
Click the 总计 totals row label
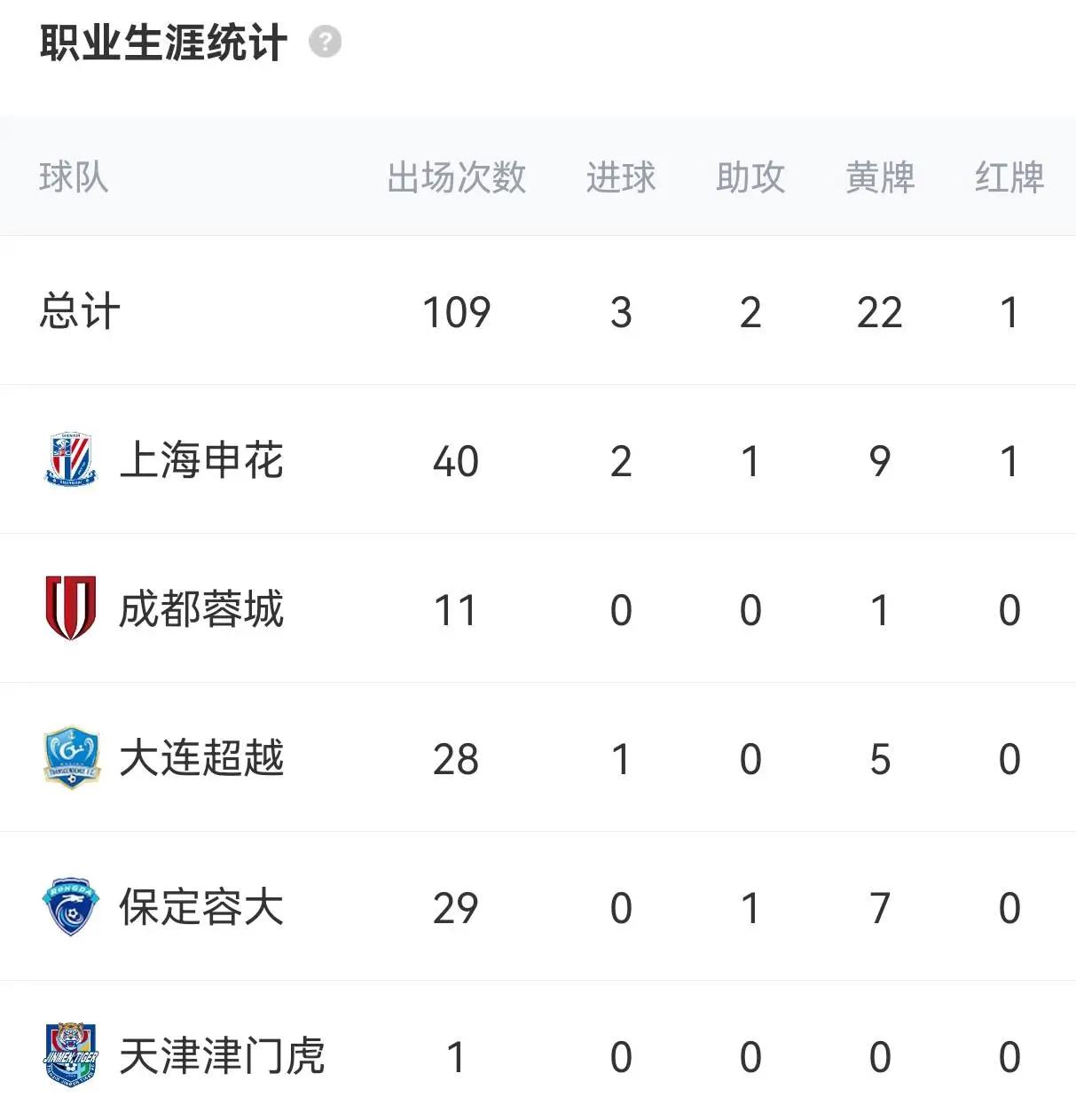[80, 312]
